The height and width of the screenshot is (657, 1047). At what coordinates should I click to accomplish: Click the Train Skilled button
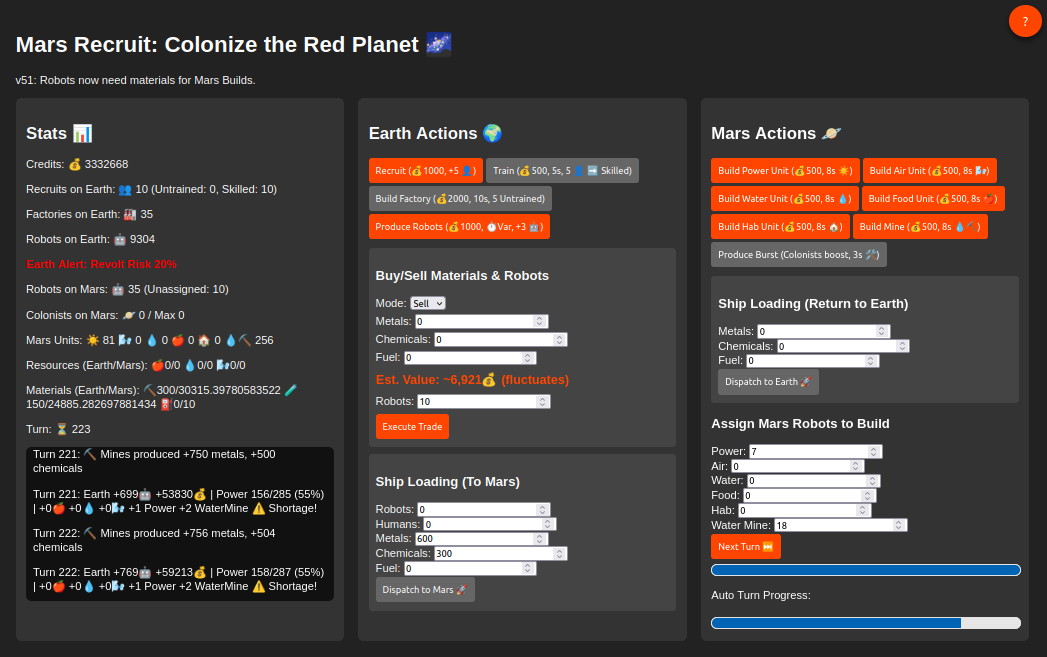561,170
